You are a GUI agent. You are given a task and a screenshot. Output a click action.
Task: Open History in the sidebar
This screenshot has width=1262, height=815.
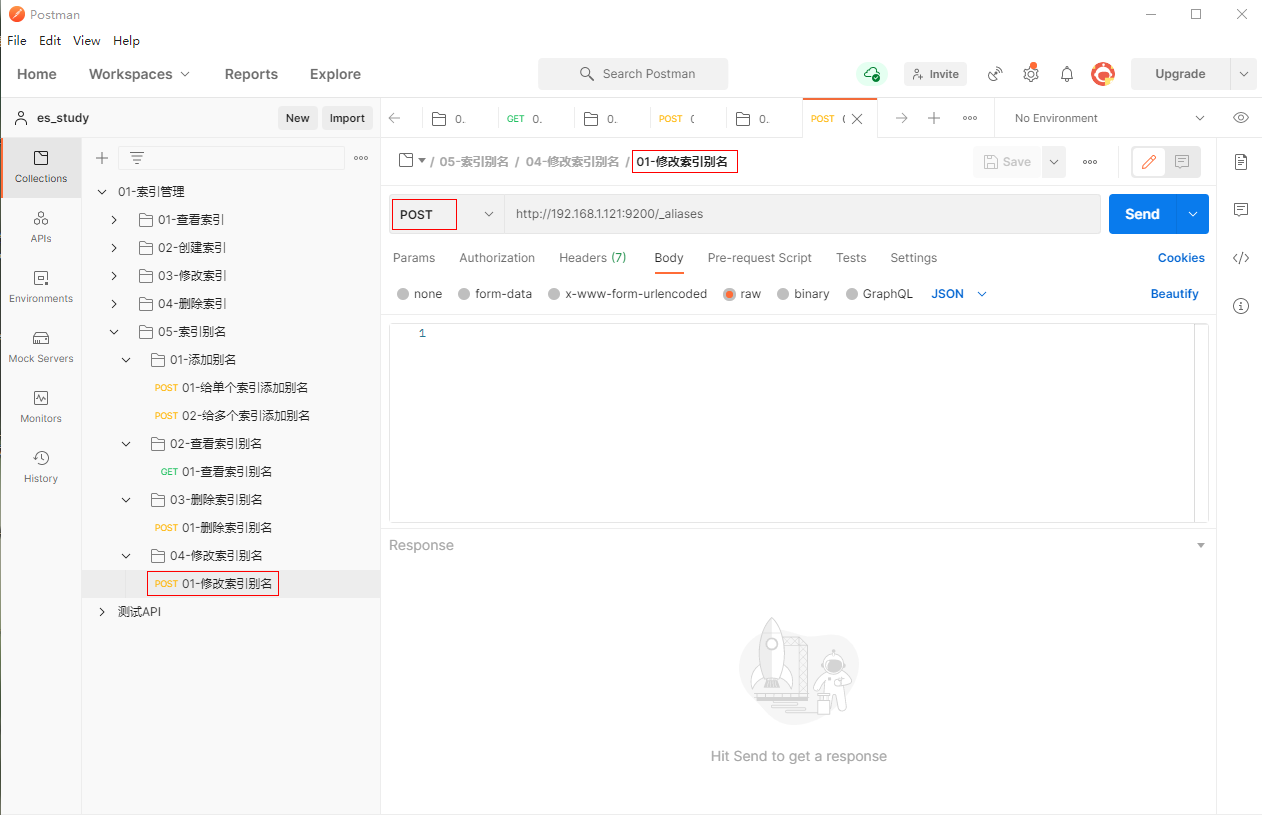pos(41,466)
